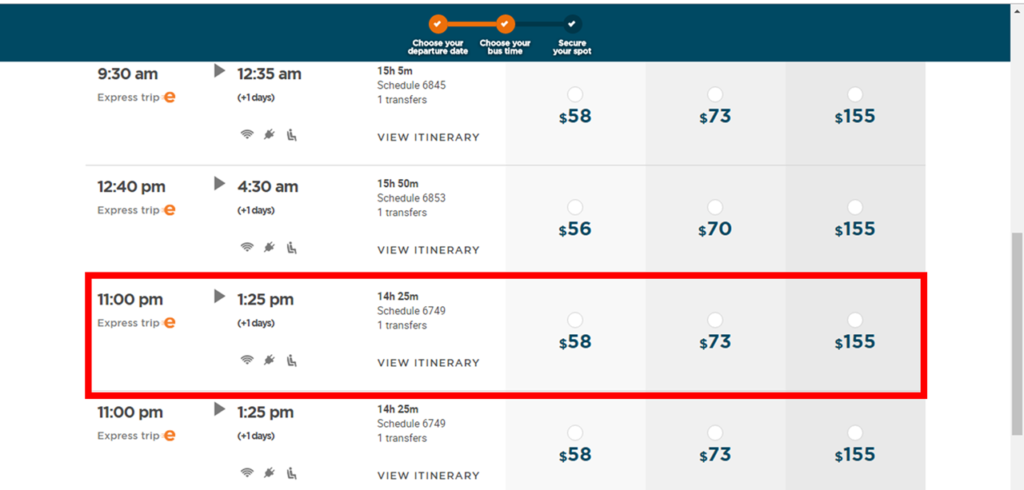The width and height of the screenshot is (1024, 490).
Task: Click arrow icon beside 9:30 am departure
Action: [220, 71]
